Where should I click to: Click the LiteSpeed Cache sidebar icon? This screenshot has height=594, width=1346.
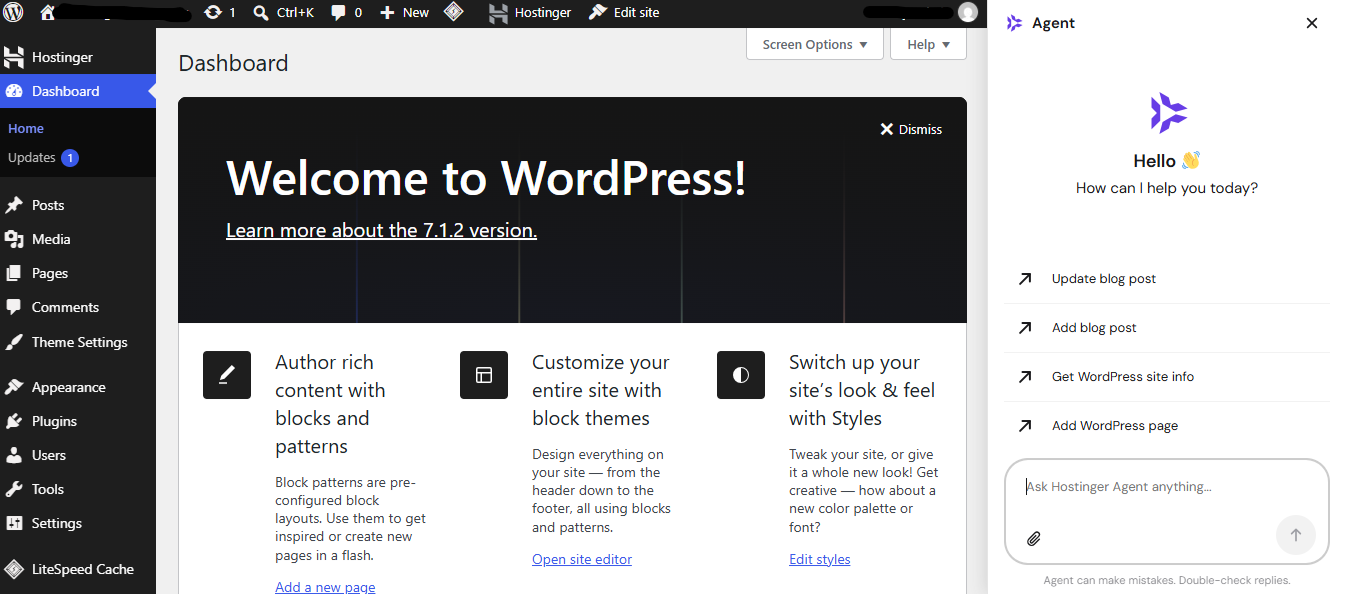[14, 569]
